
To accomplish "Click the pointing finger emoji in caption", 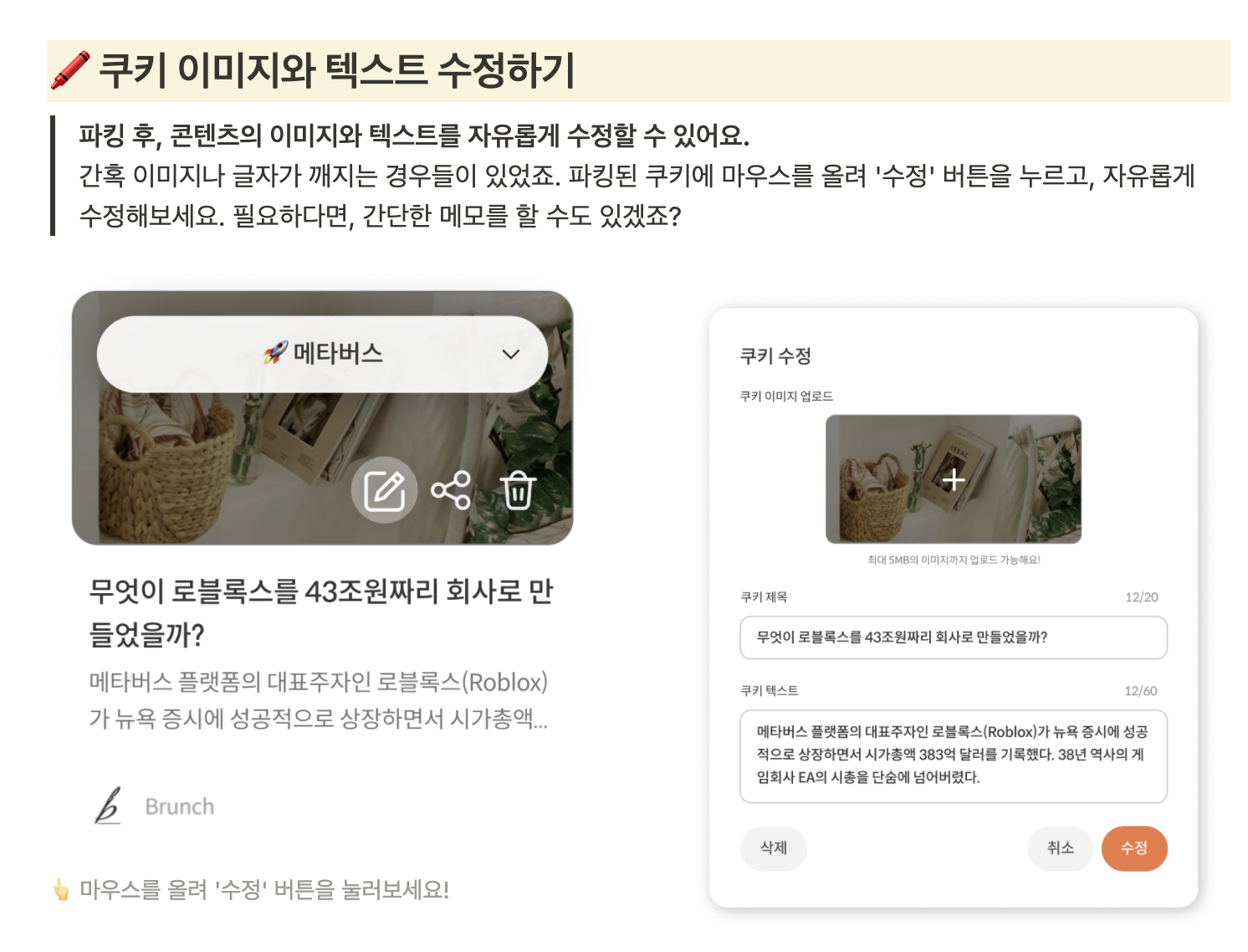I will [x=61, y=889].
